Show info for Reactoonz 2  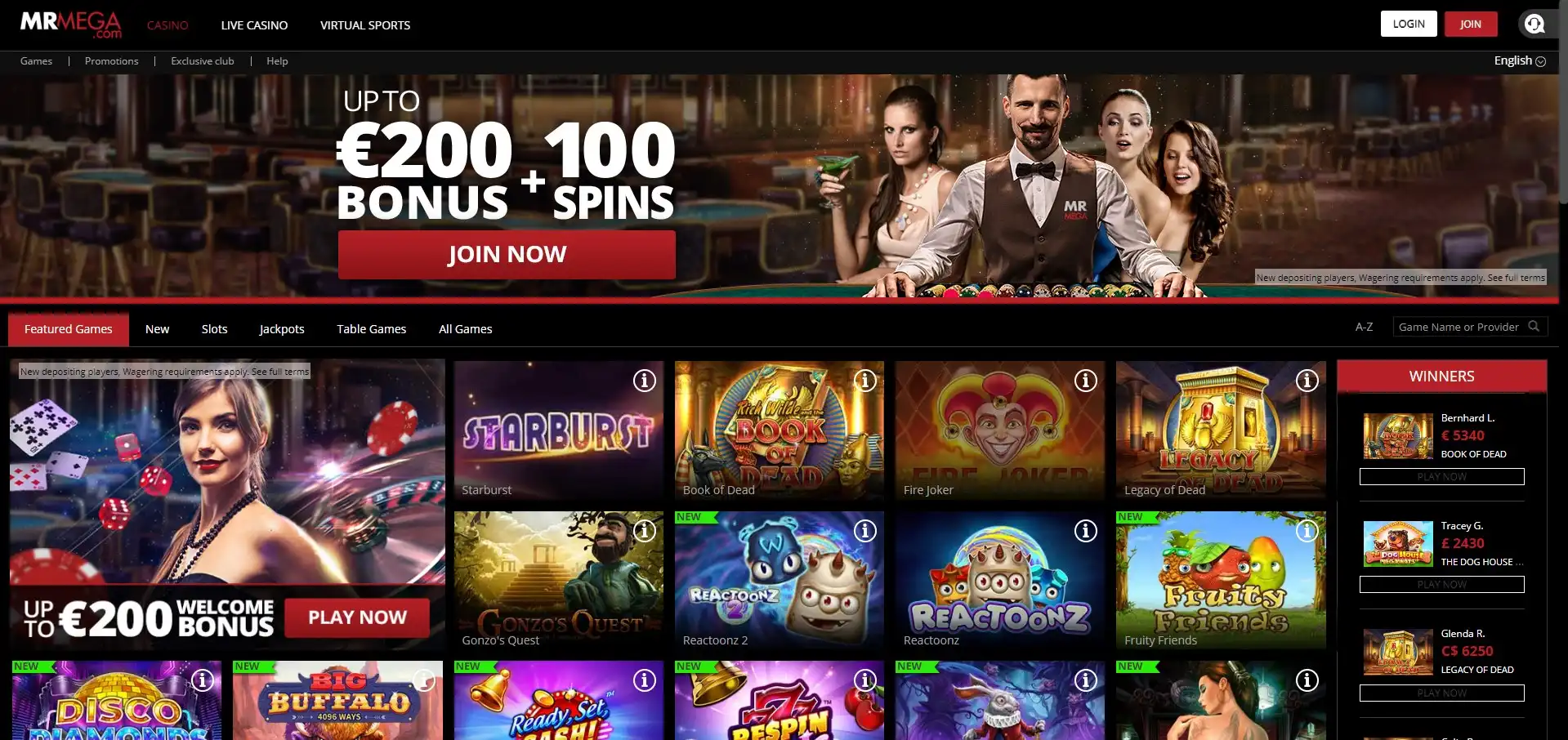coord(865,531)
